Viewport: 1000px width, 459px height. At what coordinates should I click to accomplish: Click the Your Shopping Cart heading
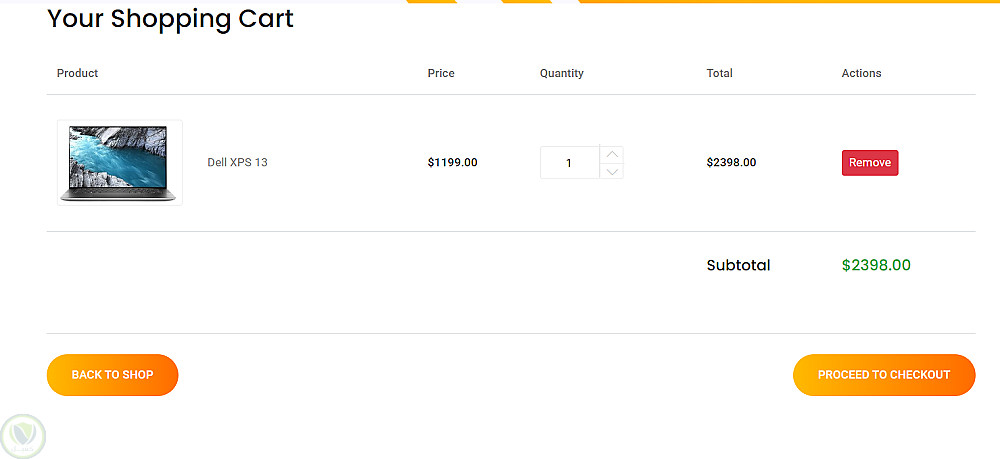(170, 18)
